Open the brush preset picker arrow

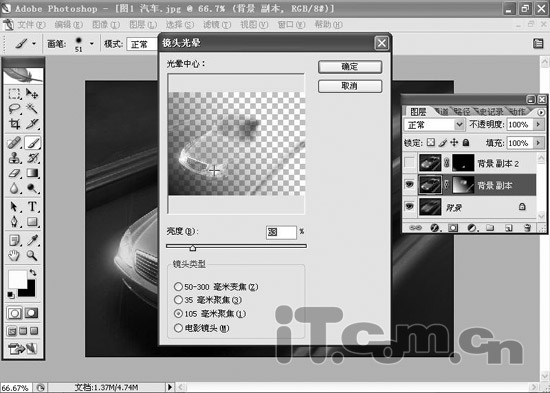point(92,44)
